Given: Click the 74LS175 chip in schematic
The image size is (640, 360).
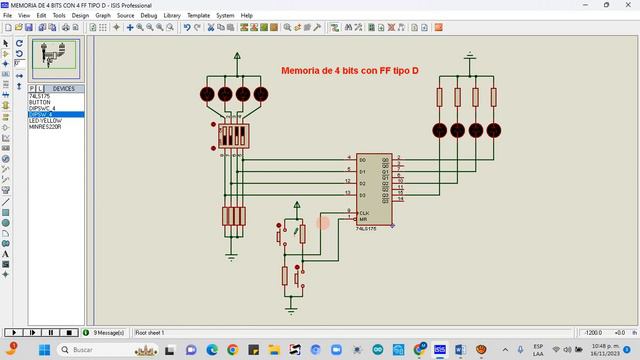Looking at the screenshot, I should [374, 189].
